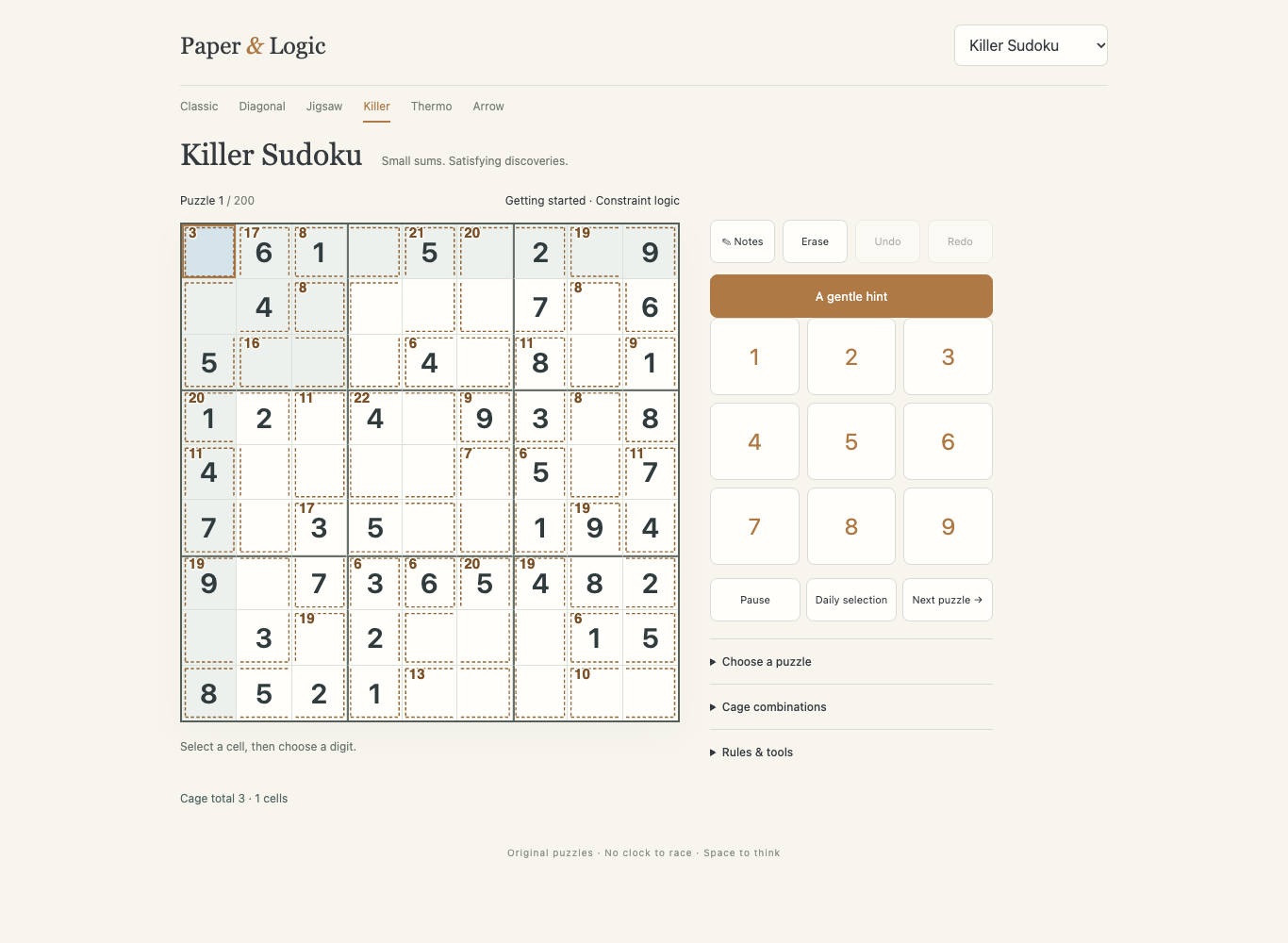
Task: Select the empty cell labeled cage 22's neighbor cage 11 in row four
Action: [319, 418]
